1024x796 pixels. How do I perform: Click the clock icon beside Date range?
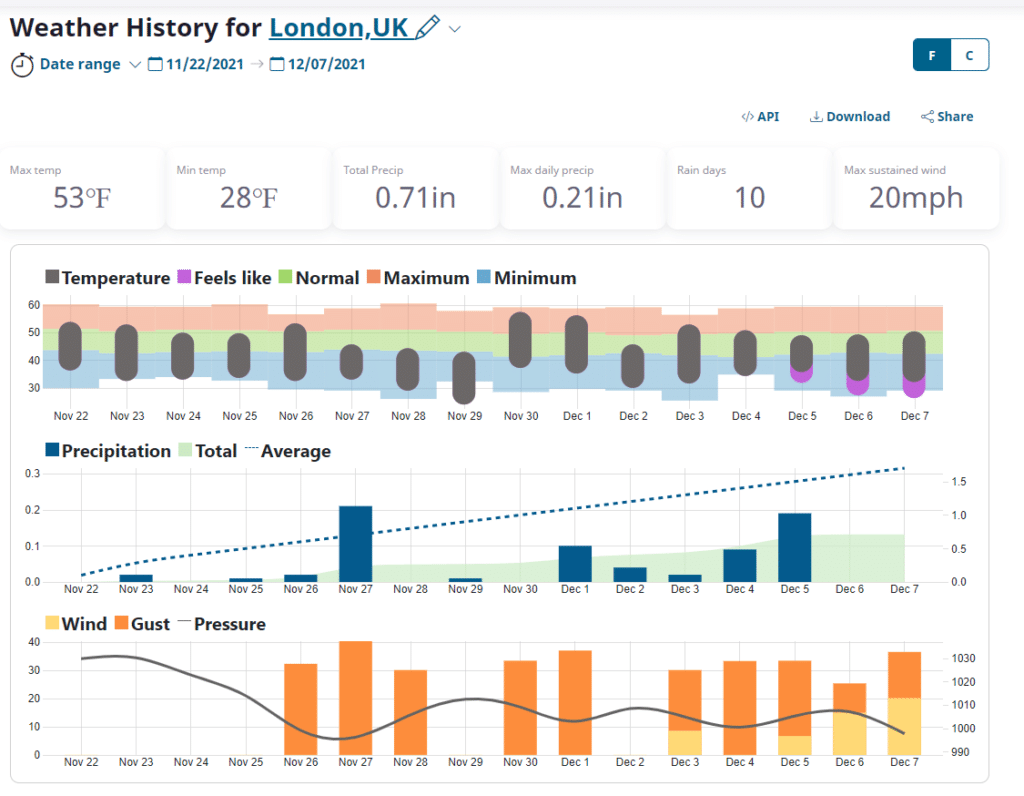(22, 64)
